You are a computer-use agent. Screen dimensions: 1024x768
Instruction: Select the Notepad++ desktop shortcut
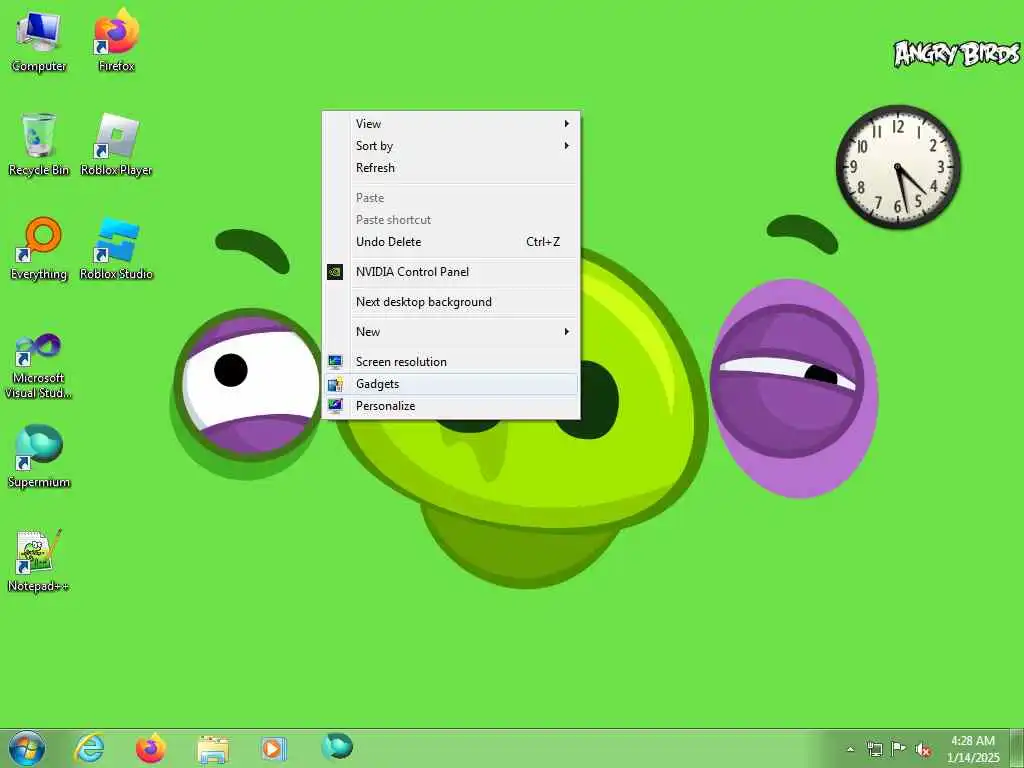tap(39, 561)
